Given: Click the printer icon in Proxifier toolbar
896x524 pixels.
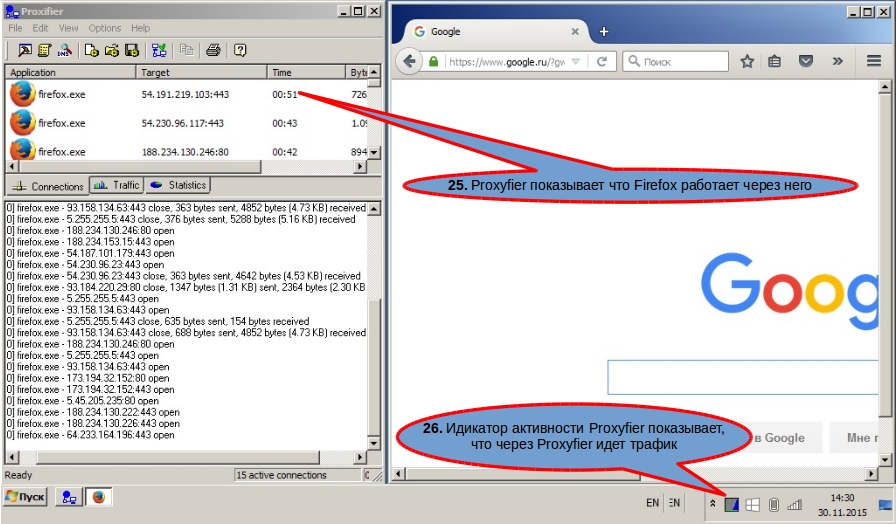Looking at the screenshot, I should tap(213, 50).
